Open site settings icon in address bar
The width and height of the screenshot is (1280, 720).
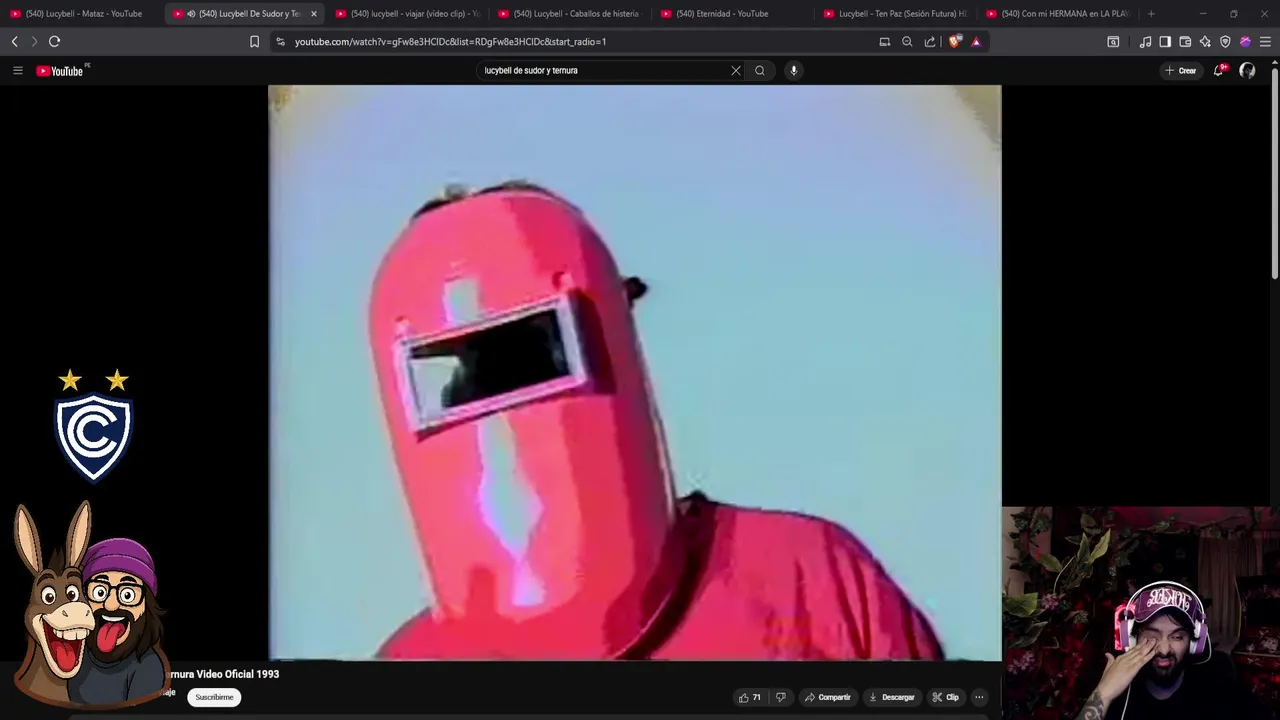[x=280, y=41]
